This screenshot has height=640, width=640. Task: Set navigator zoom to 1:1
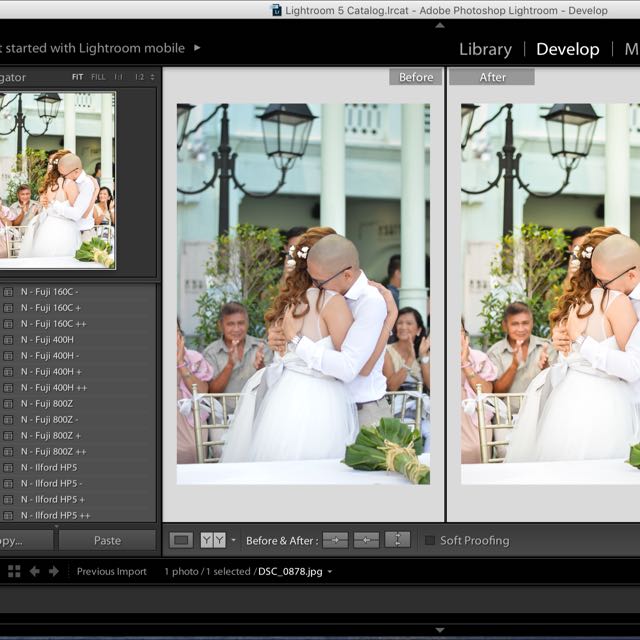[x=118, y=77]
